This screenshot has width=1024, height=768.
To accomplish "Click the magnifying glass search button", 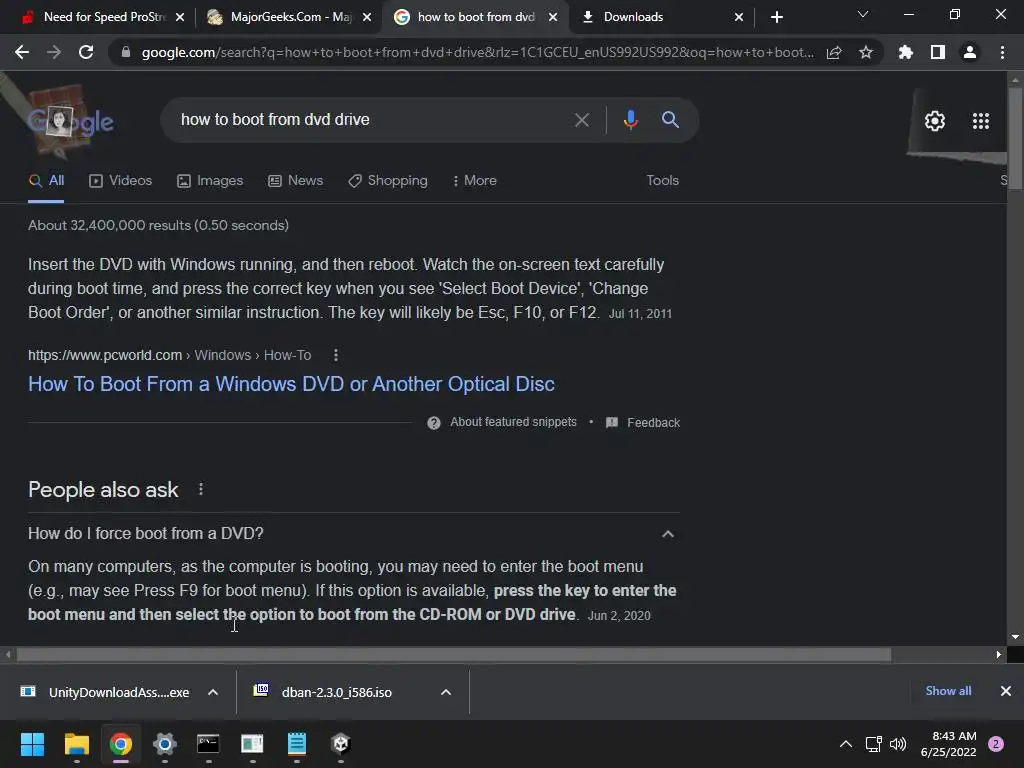I will click(671, 120).
